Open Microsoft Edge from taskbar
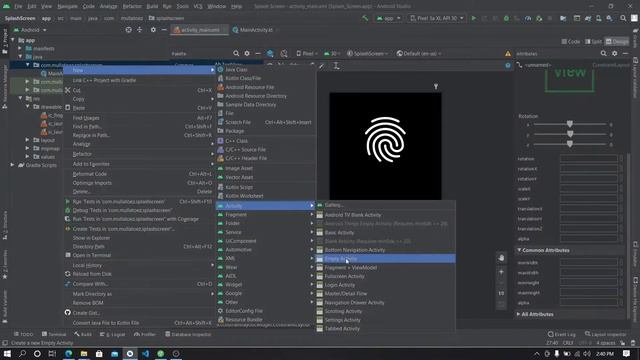The image size is (640, 360). point(69,353)
